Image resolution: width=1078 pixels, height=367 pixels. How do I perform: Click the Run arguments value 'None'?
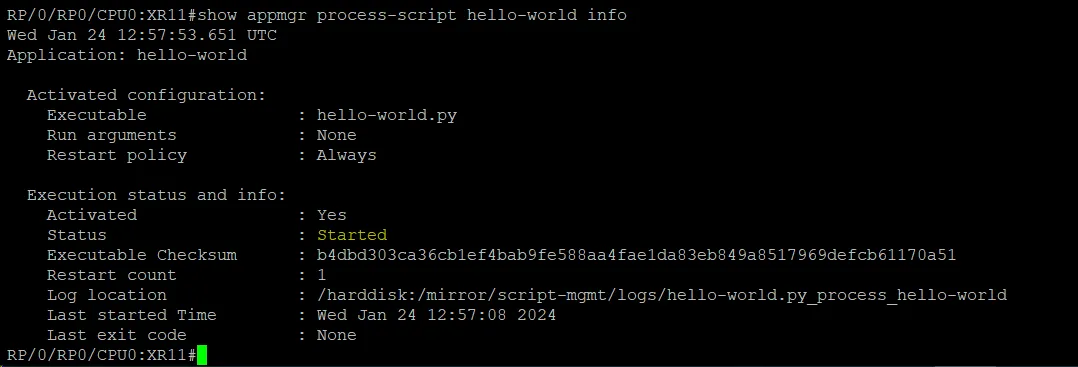coord(336,135)
